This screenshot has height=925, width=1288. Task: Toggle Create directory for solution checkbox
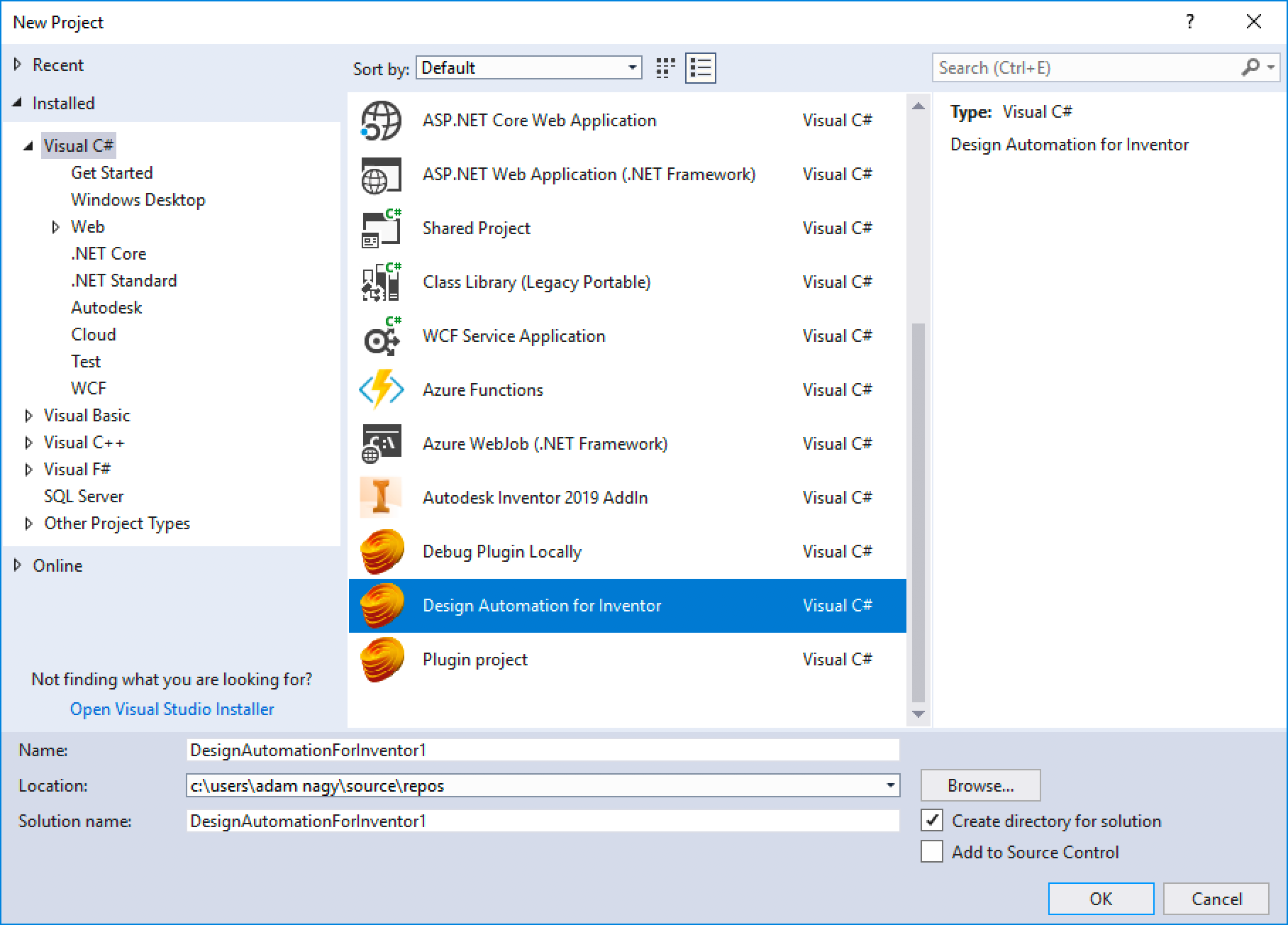[x=932, y=821]
